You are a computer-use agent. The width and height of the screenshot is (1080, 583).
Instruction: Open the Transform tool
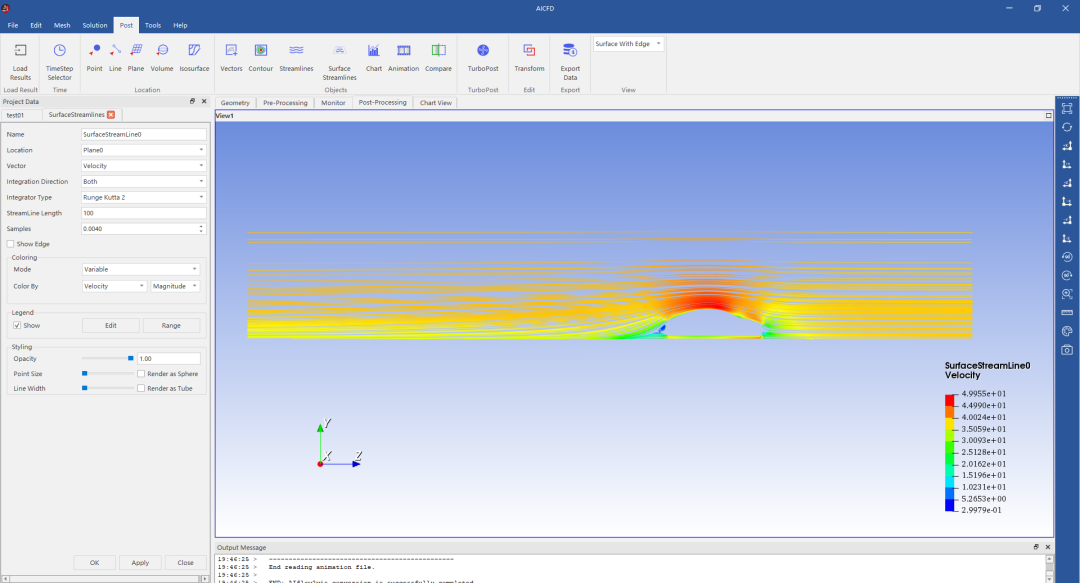tap(529, 58)
